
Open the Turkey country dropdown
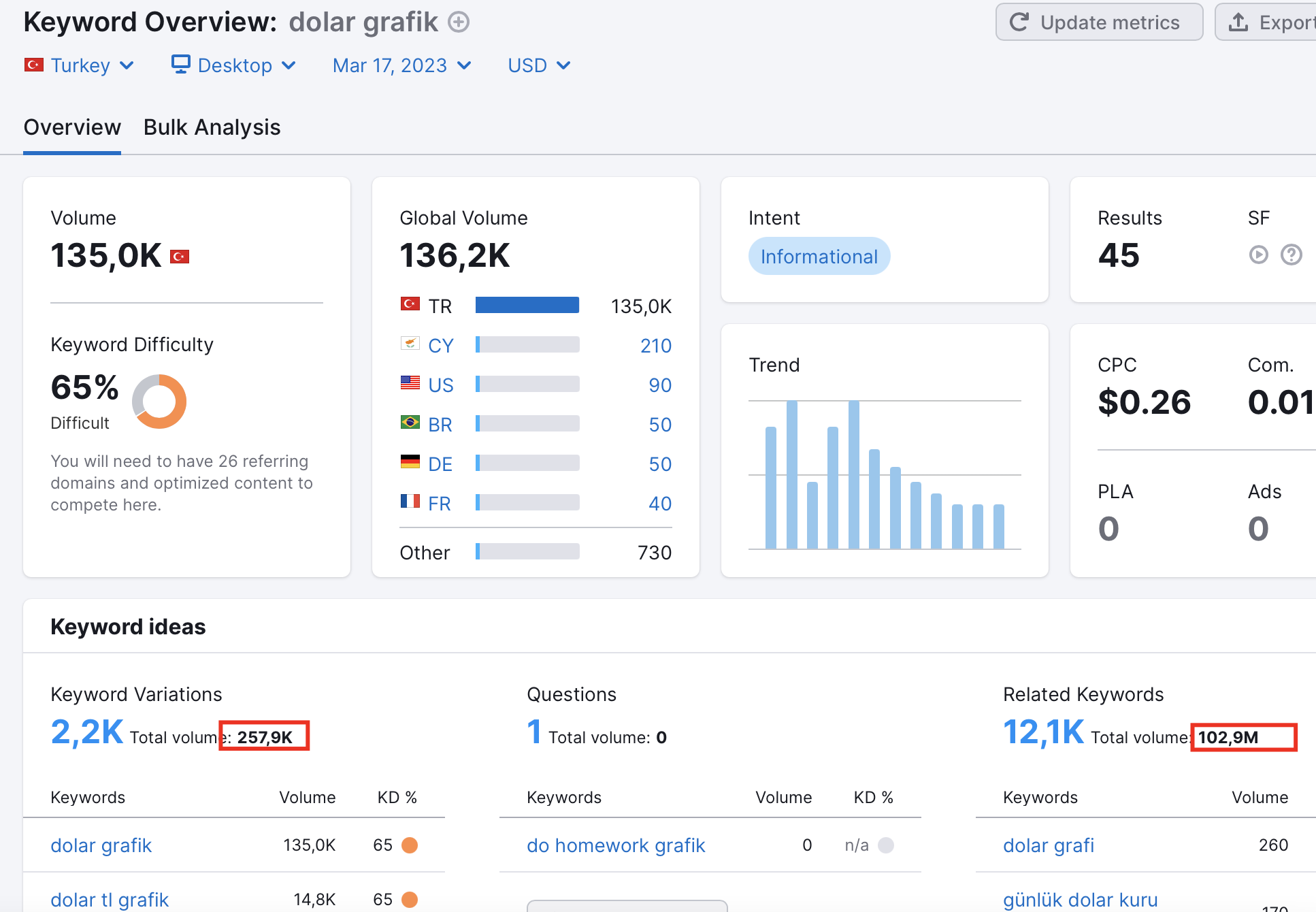coord(80,65)
